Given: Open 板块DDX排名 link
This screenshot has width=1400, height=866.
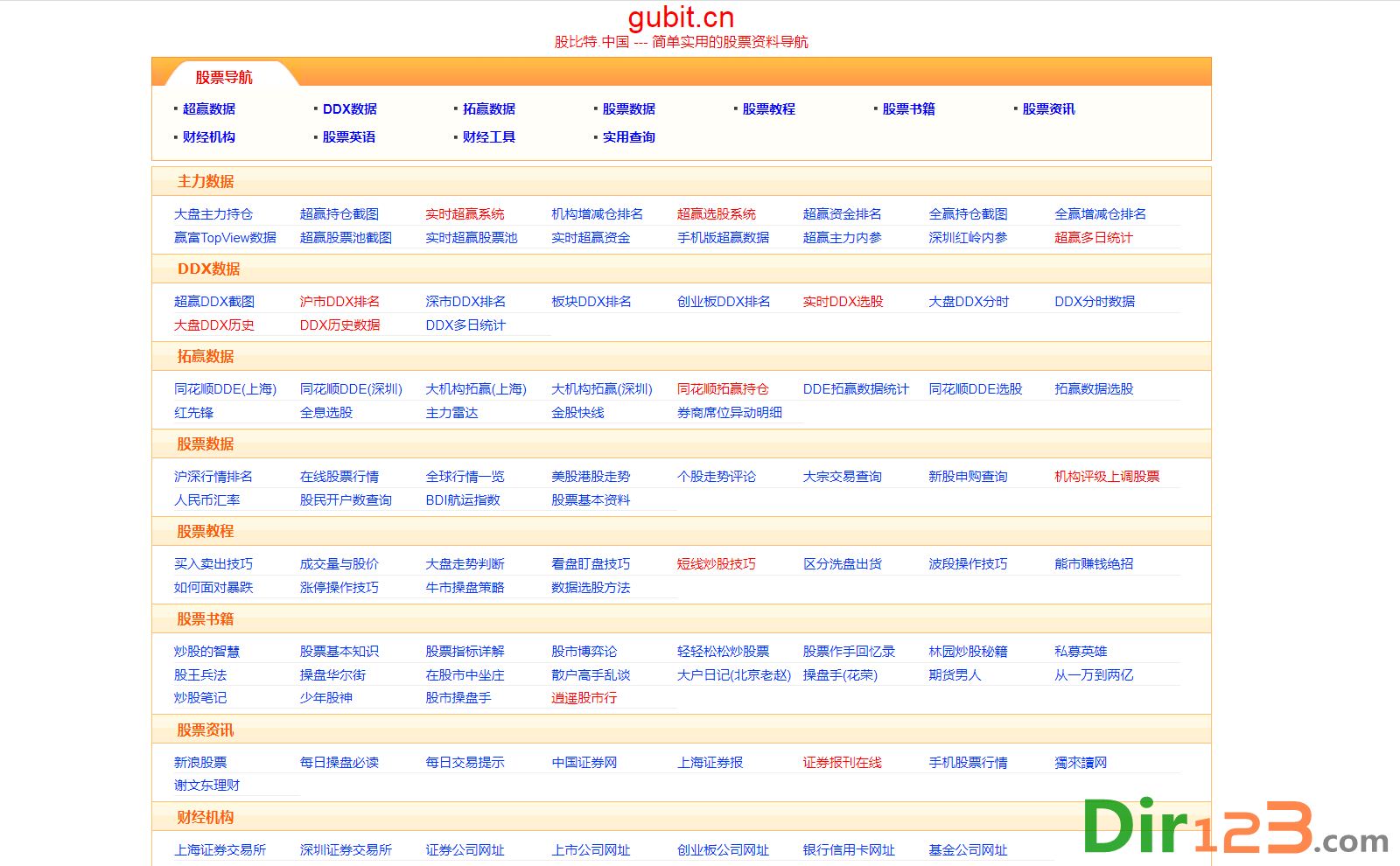Looking at the screenshot, I should click(x=591, y=302).
